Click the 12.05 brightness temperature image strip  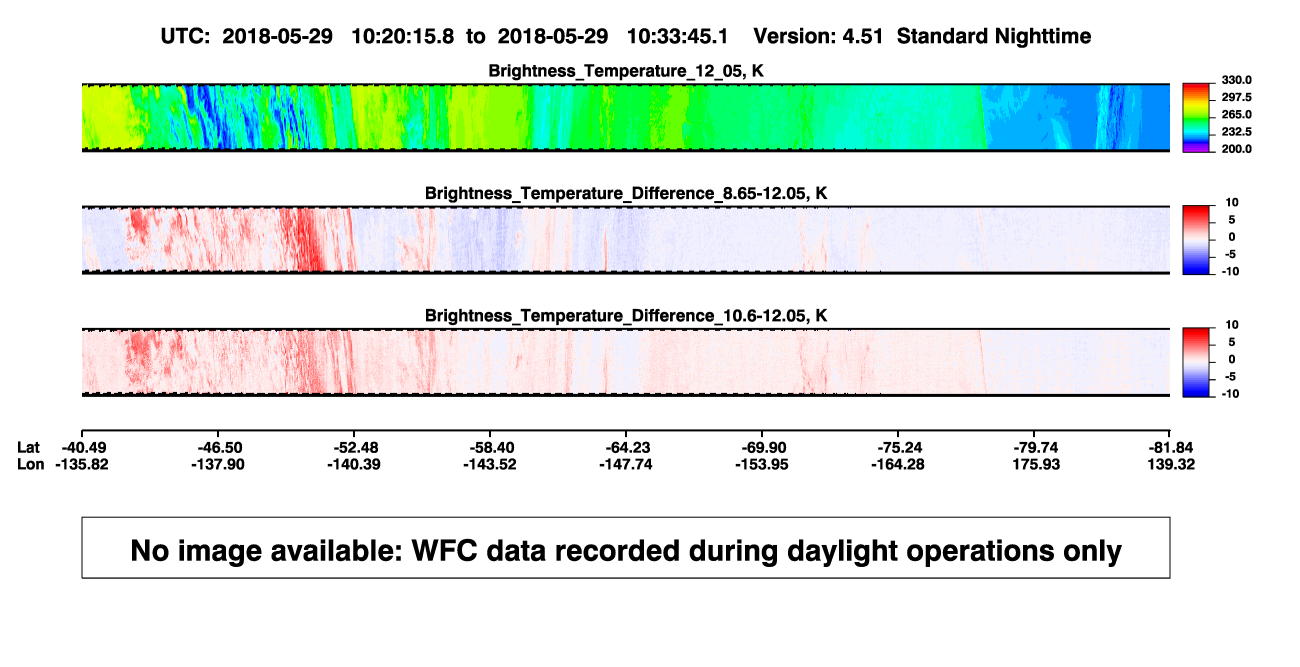(x=626, y=118)
